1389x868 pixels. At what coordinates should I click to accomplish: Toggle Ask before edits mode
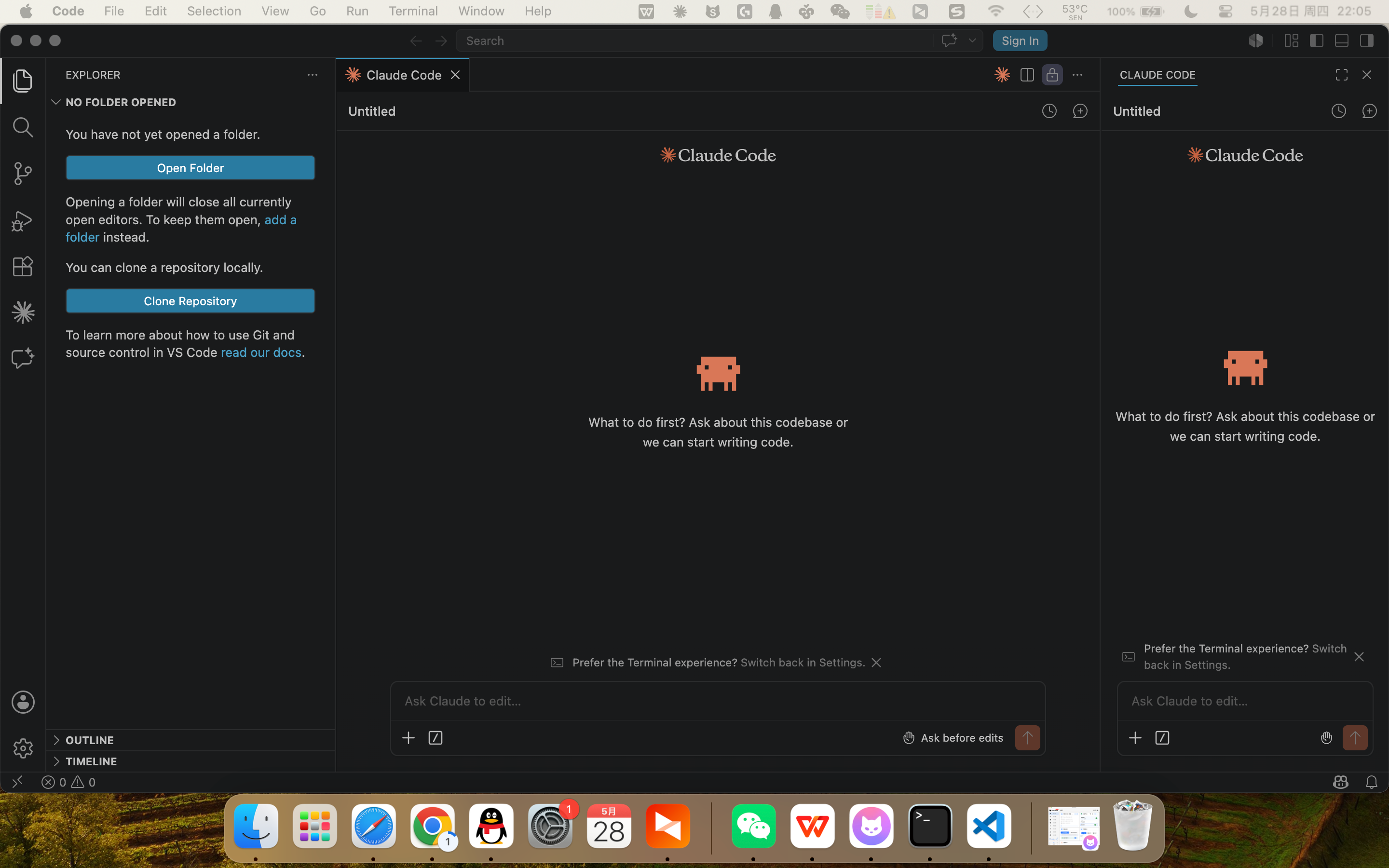coord(953,738)
